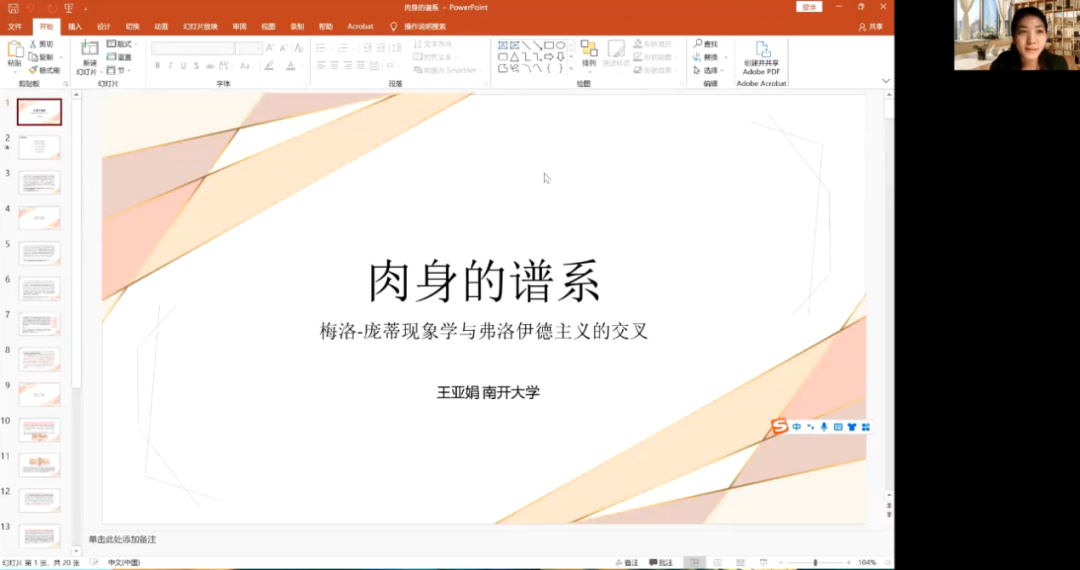
Task: Click notes area 单击此处添加备注
Action: pos(122,539)
